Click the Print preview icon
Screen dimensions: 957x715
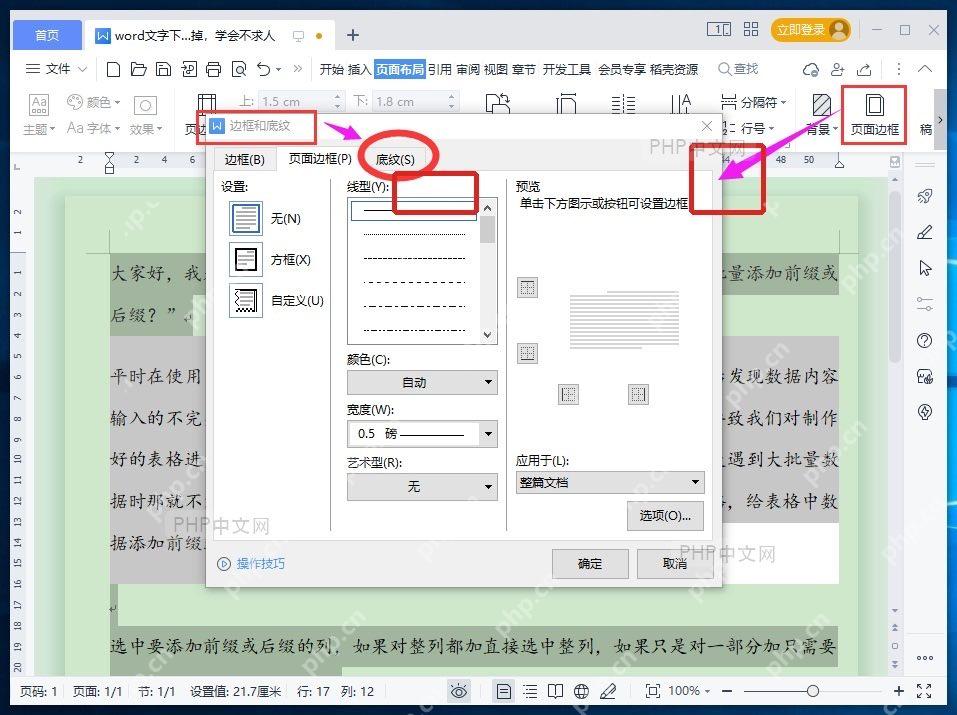point(239,69)
